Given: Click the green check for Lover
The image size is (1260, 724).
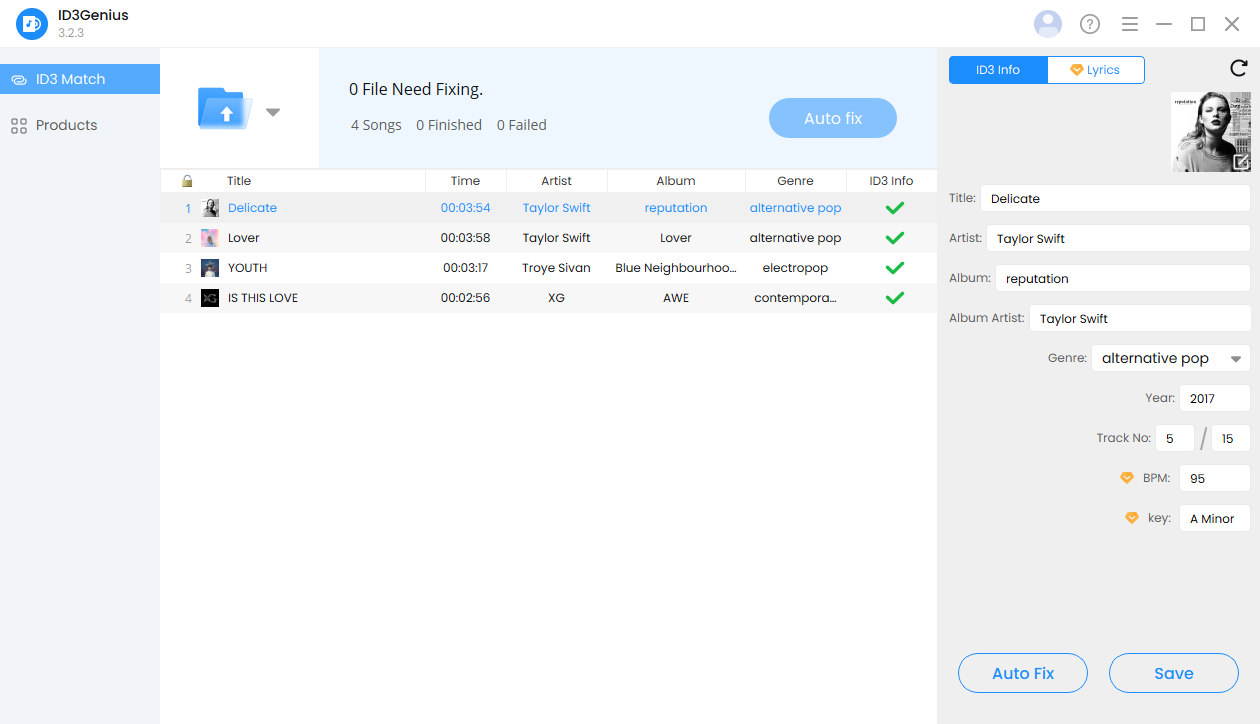Looking at the screenshot, I should [895, 238].
